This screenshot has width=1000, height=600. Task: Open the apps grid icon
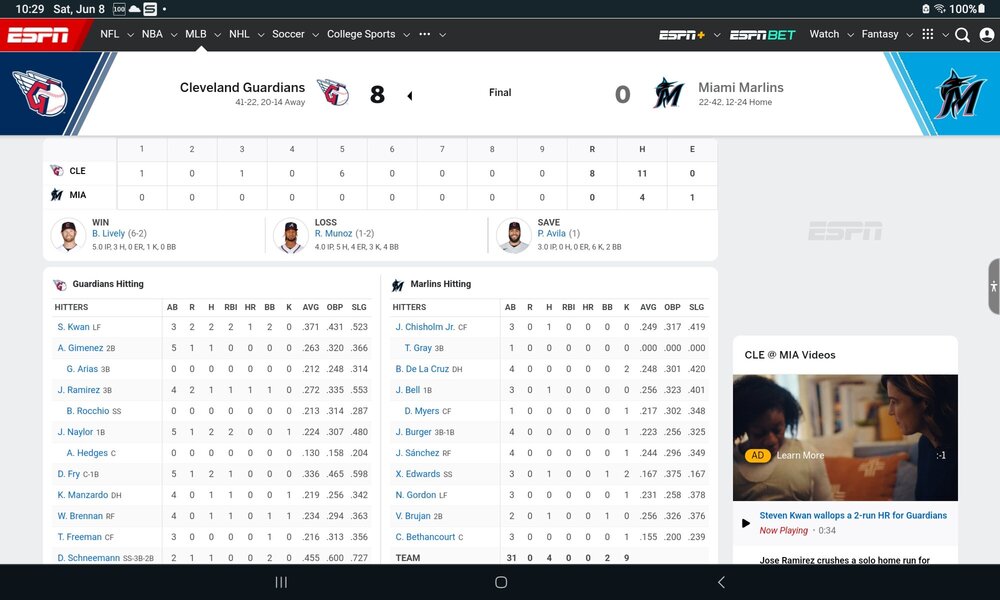[x=928, y=34]
